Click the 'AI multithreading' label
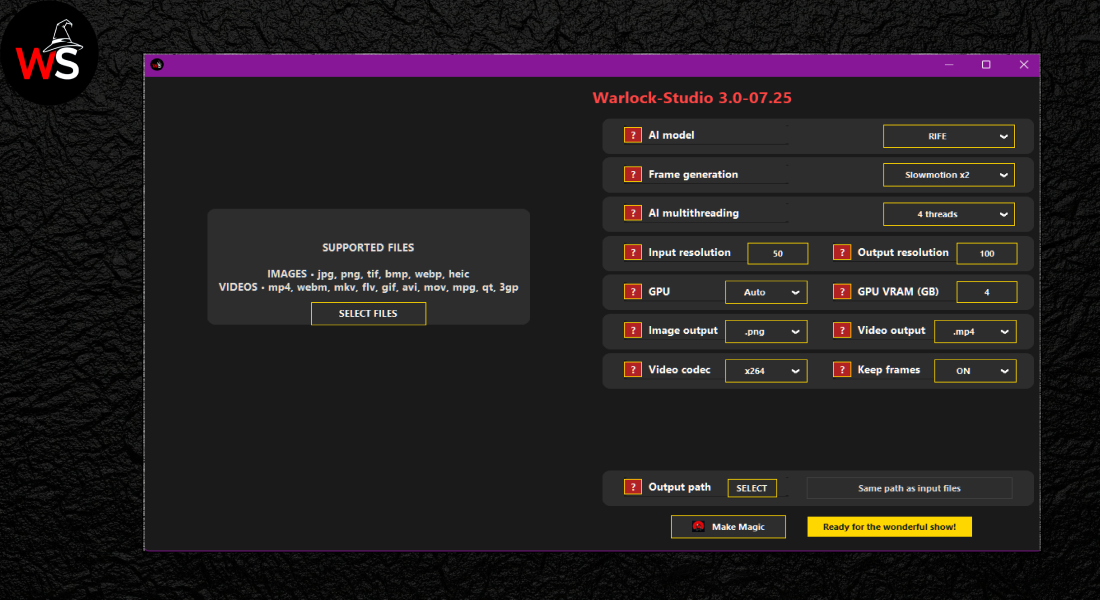 693,213
